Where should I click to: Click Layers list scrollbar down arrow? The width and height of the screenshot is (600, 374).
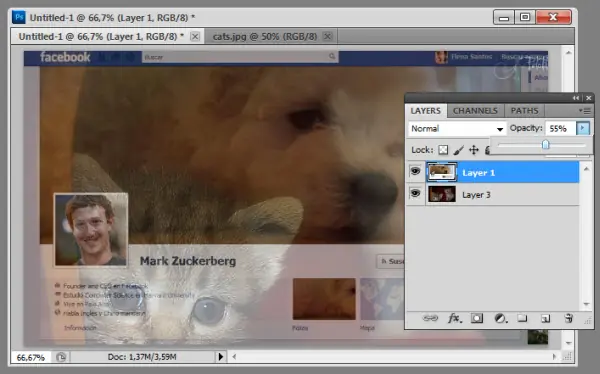pos(586,304)
